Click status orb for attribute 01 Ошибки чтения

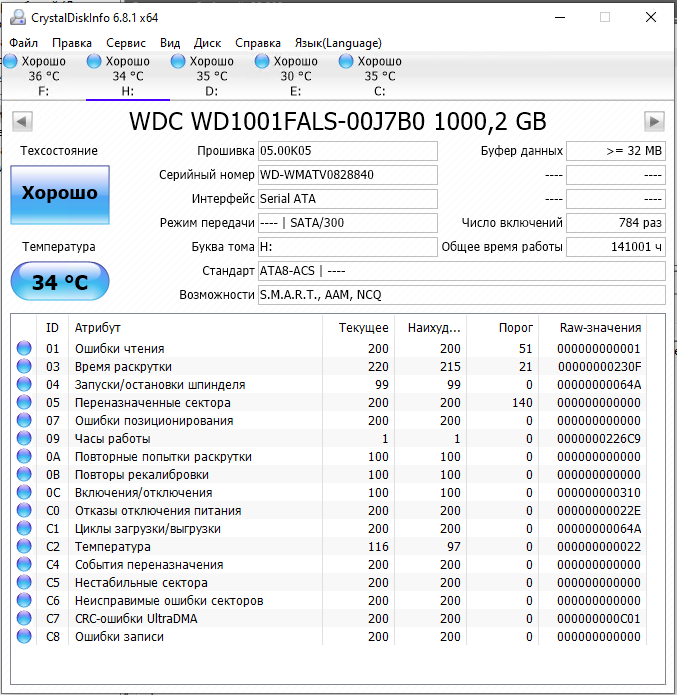(24, 348)
